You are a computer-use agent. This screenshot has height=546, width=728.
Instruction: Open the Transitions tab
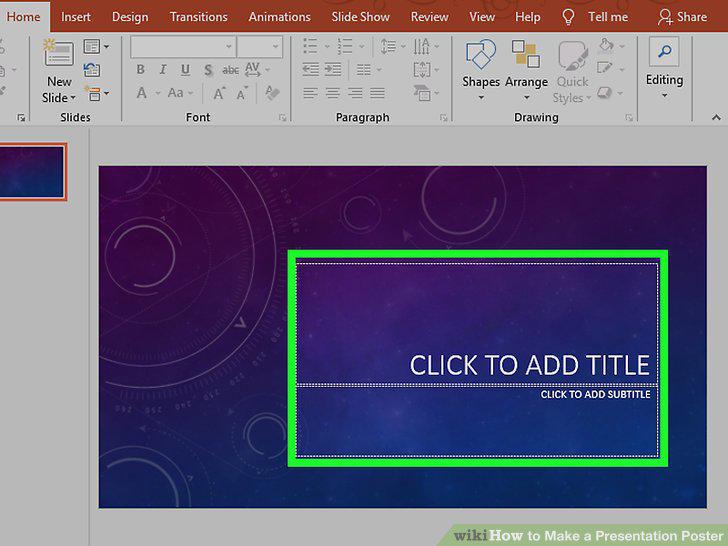tap(198, 17)
